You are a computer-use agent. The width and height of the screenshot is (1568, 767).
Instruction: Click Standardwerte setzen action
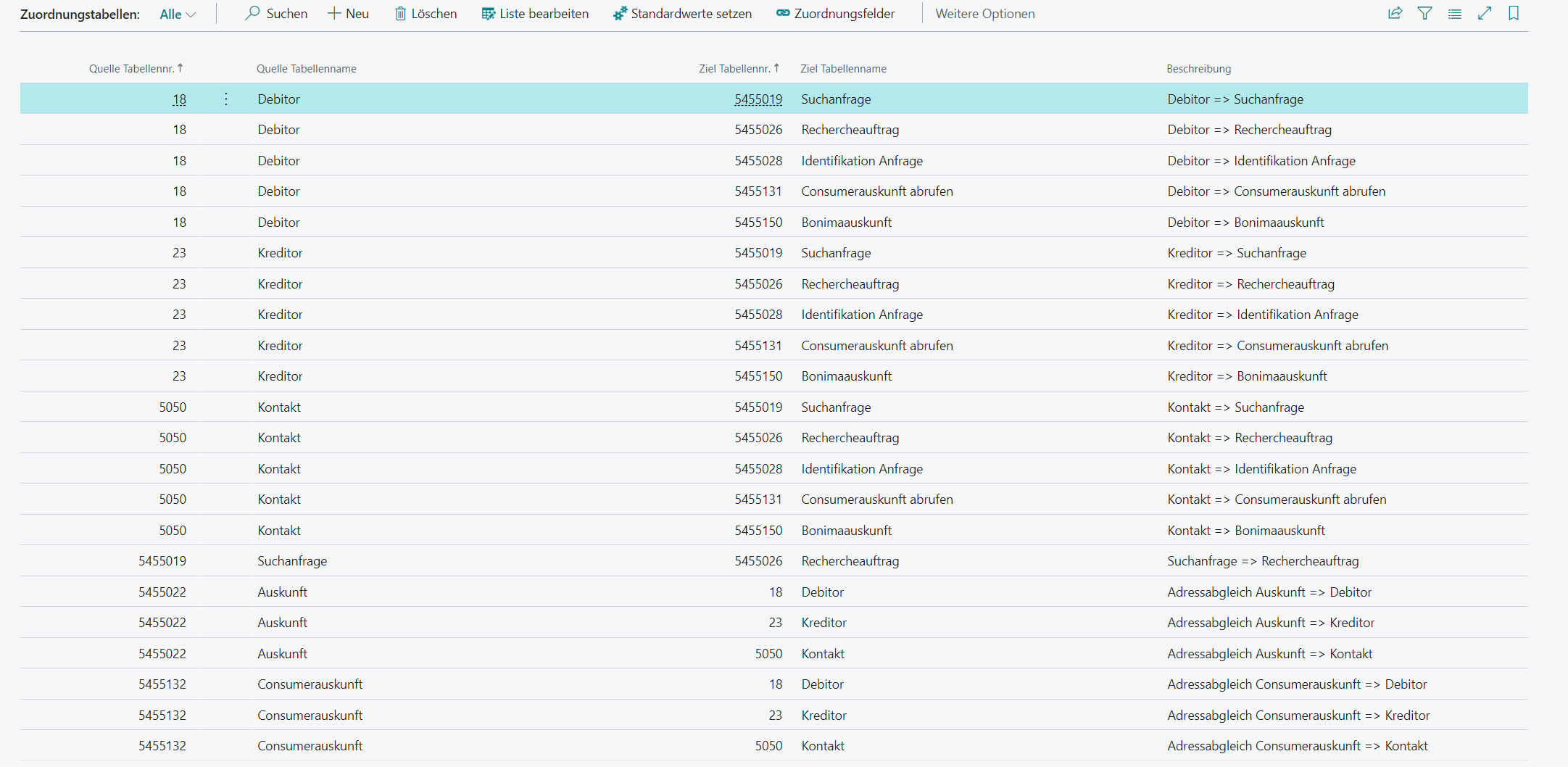click(x=682, y=14)
